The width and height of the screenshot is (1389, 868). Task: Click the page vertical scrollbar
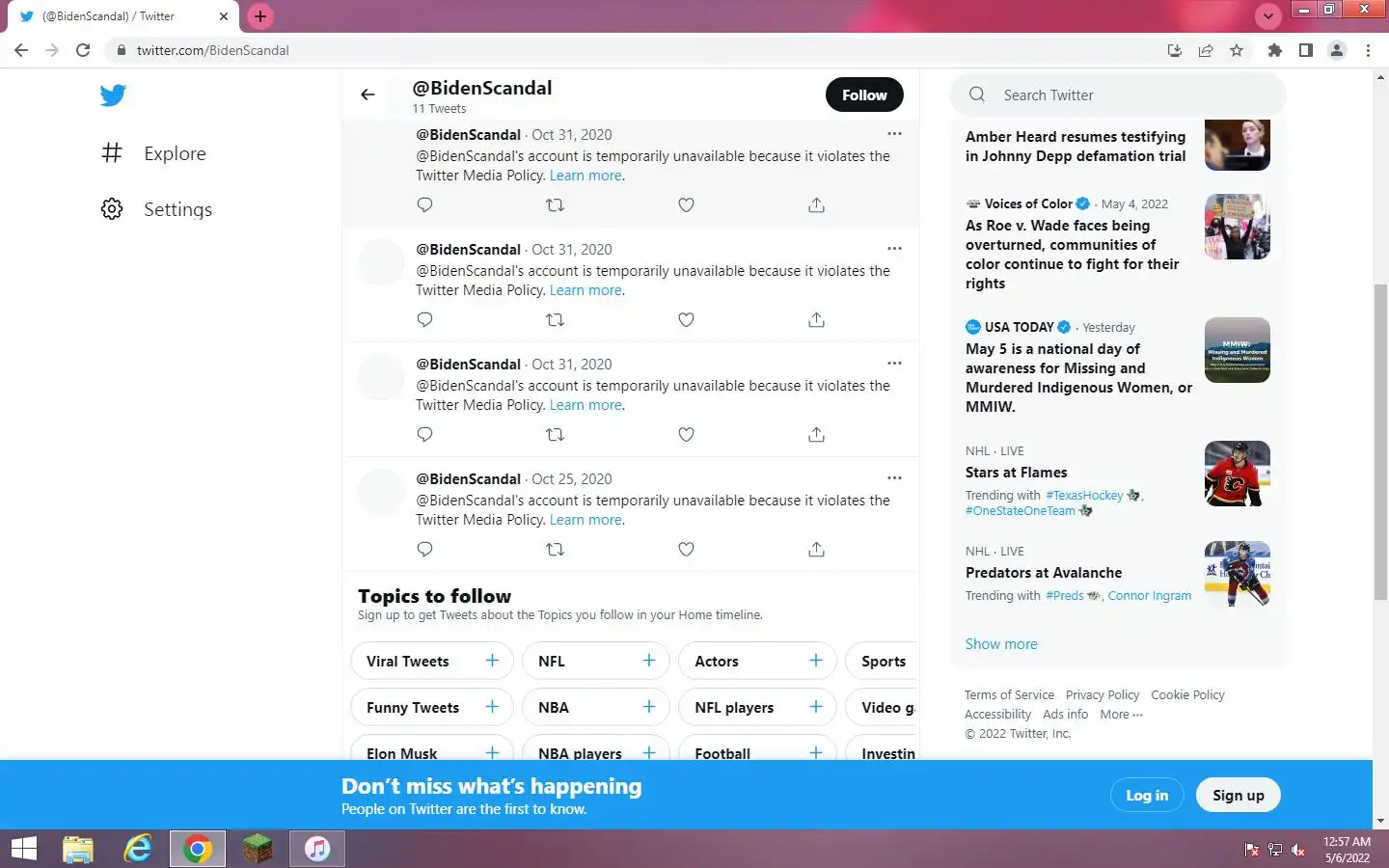click(x=1380, y=444)
